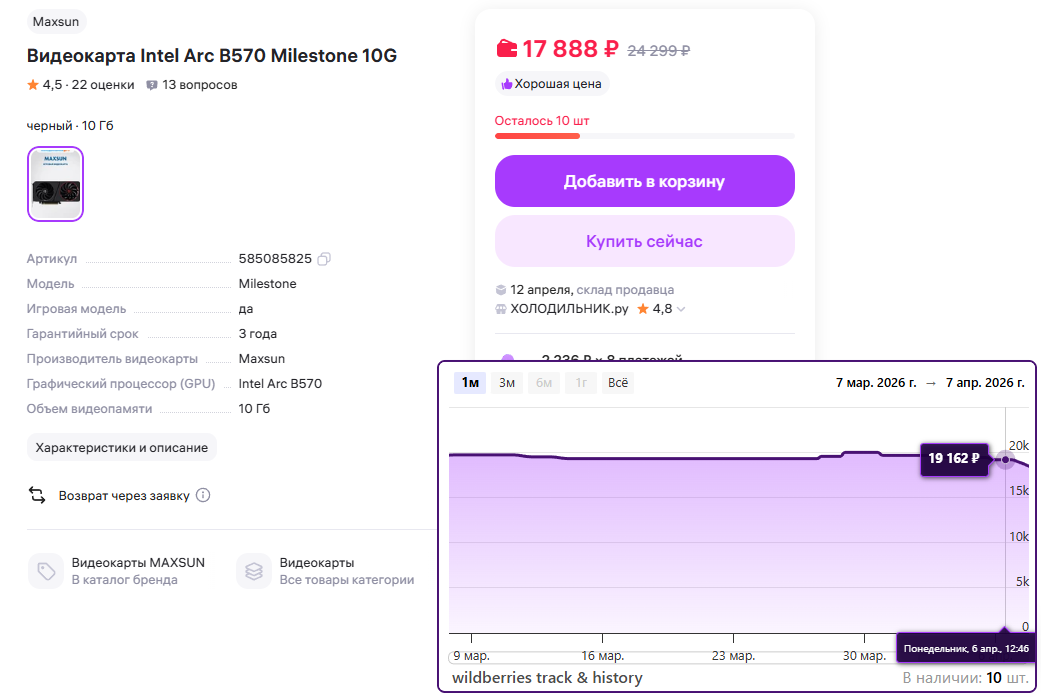The image size is (1041, 697).
Task: Select the black 10 Гб product thumbnail
Action: (x=56, y=184)
